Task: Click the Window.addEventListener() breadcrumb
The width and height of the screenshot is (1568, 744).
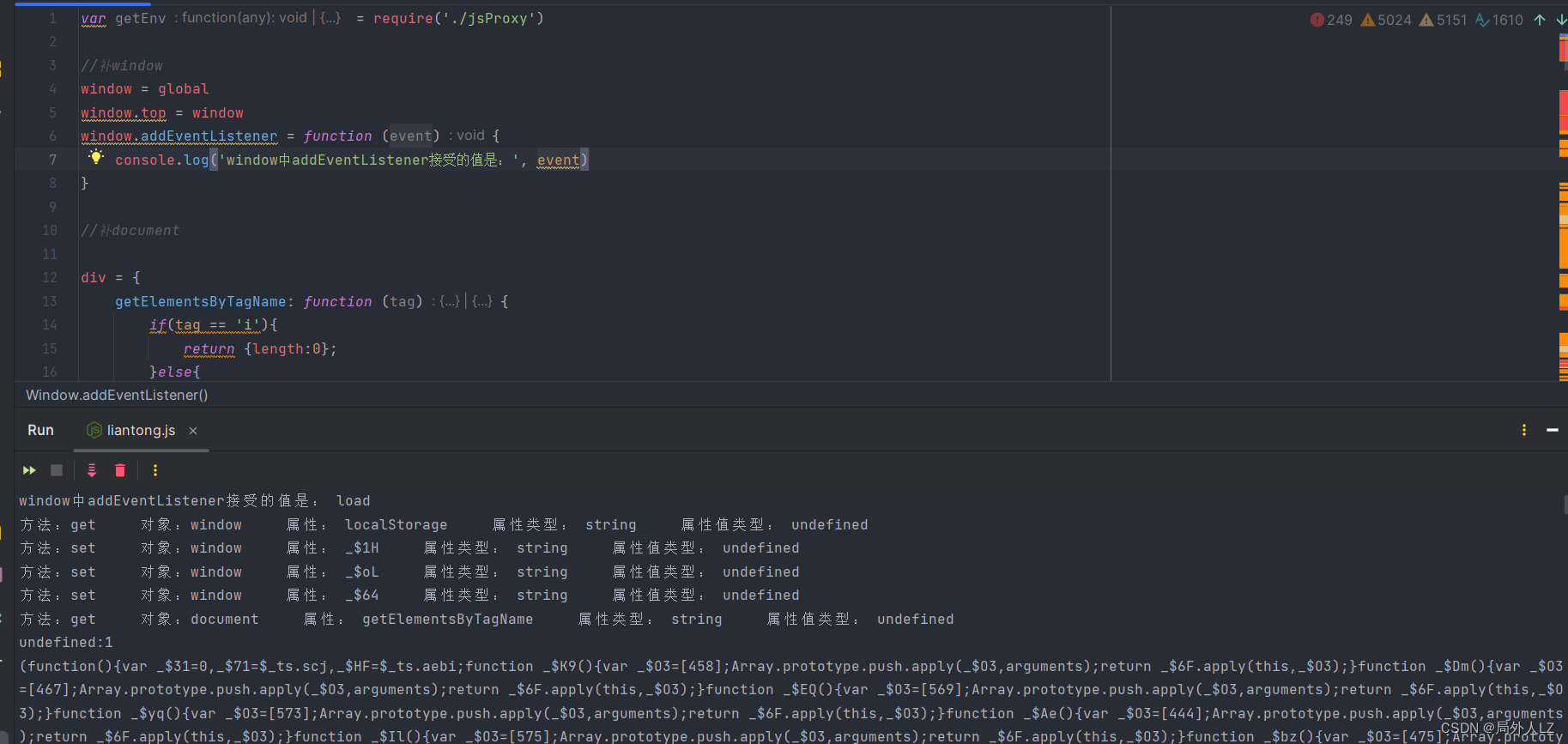Action: pos(117,395)
